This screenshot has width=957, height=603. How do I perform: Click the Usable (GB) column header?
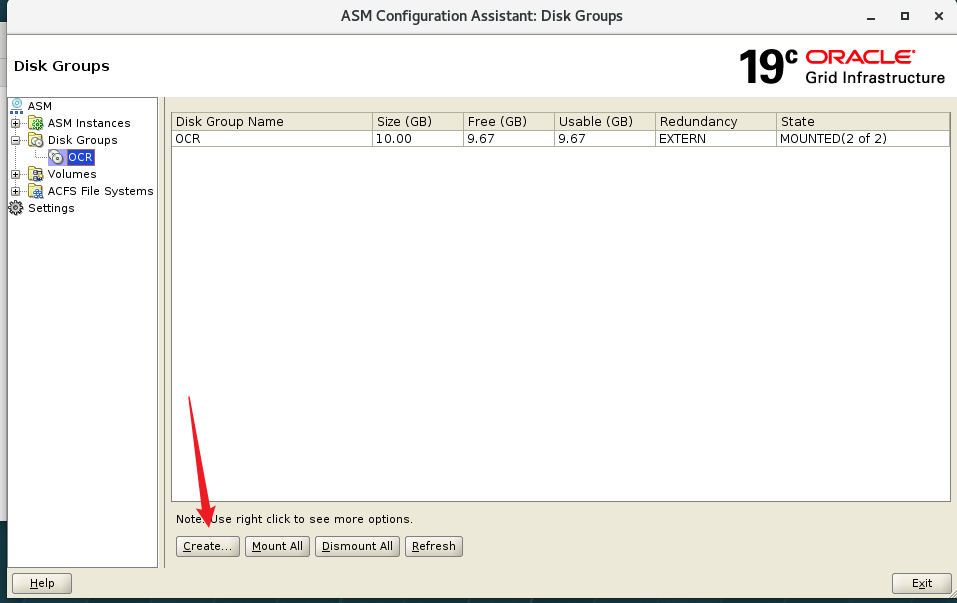(x=605, y=121)
